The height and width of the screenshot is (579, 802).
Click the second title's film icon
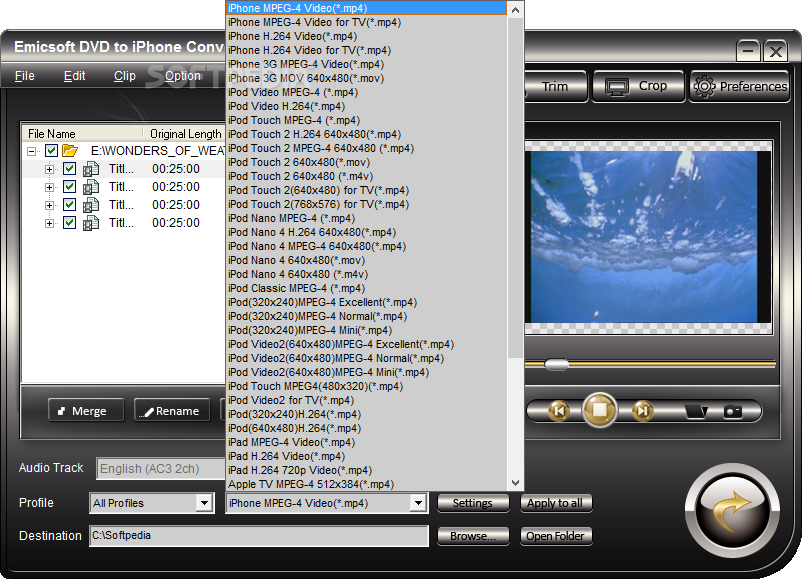[91, 187]
